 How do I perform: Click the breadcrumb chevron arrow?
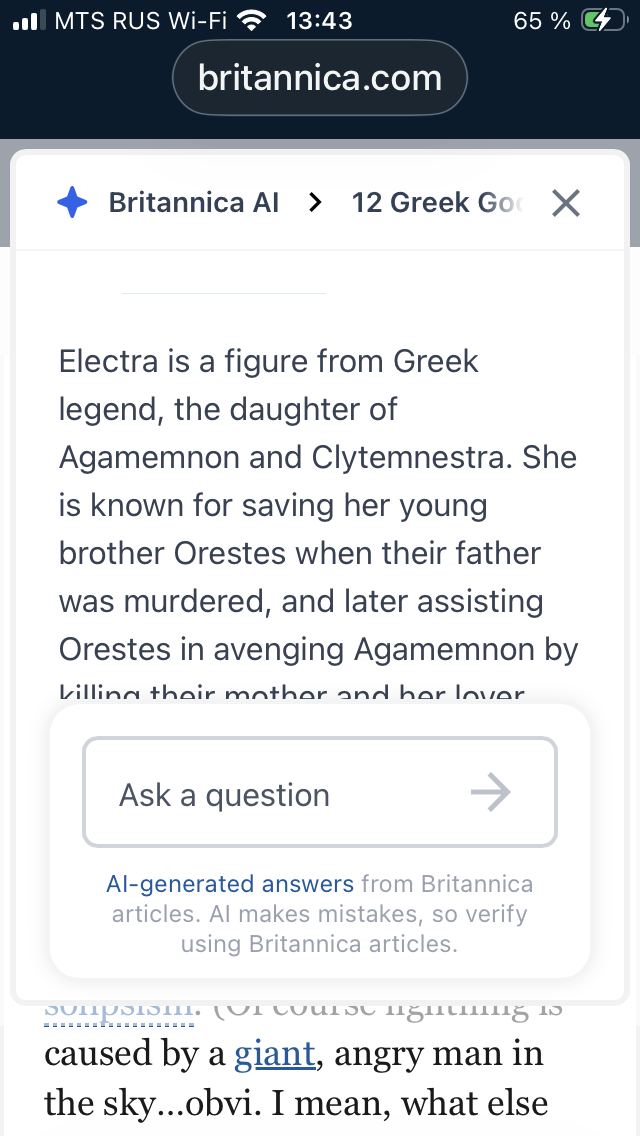(316, 203)
